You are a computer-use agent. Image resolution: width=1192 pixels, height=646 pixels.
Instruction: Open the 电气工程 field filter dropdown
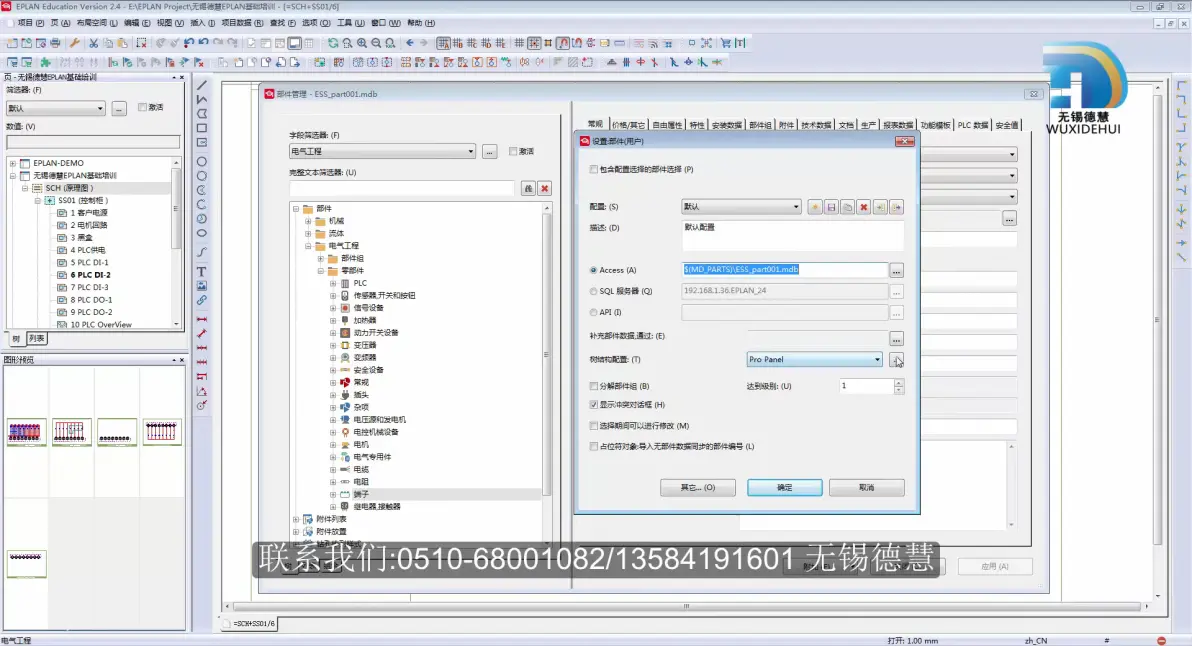(382, 151)
